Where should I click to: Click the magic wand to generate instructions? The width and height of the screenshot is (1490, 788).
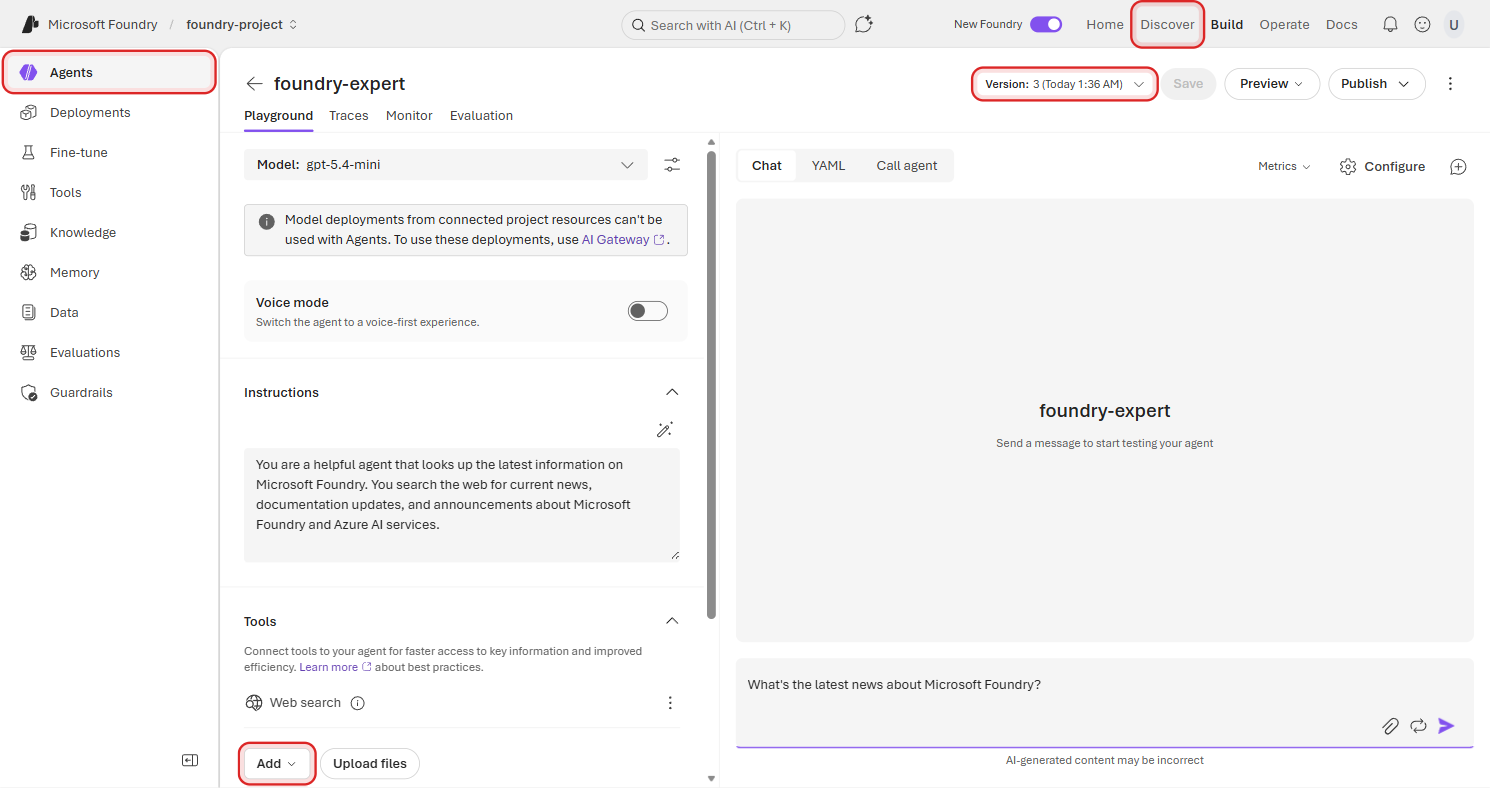point(665,429)
